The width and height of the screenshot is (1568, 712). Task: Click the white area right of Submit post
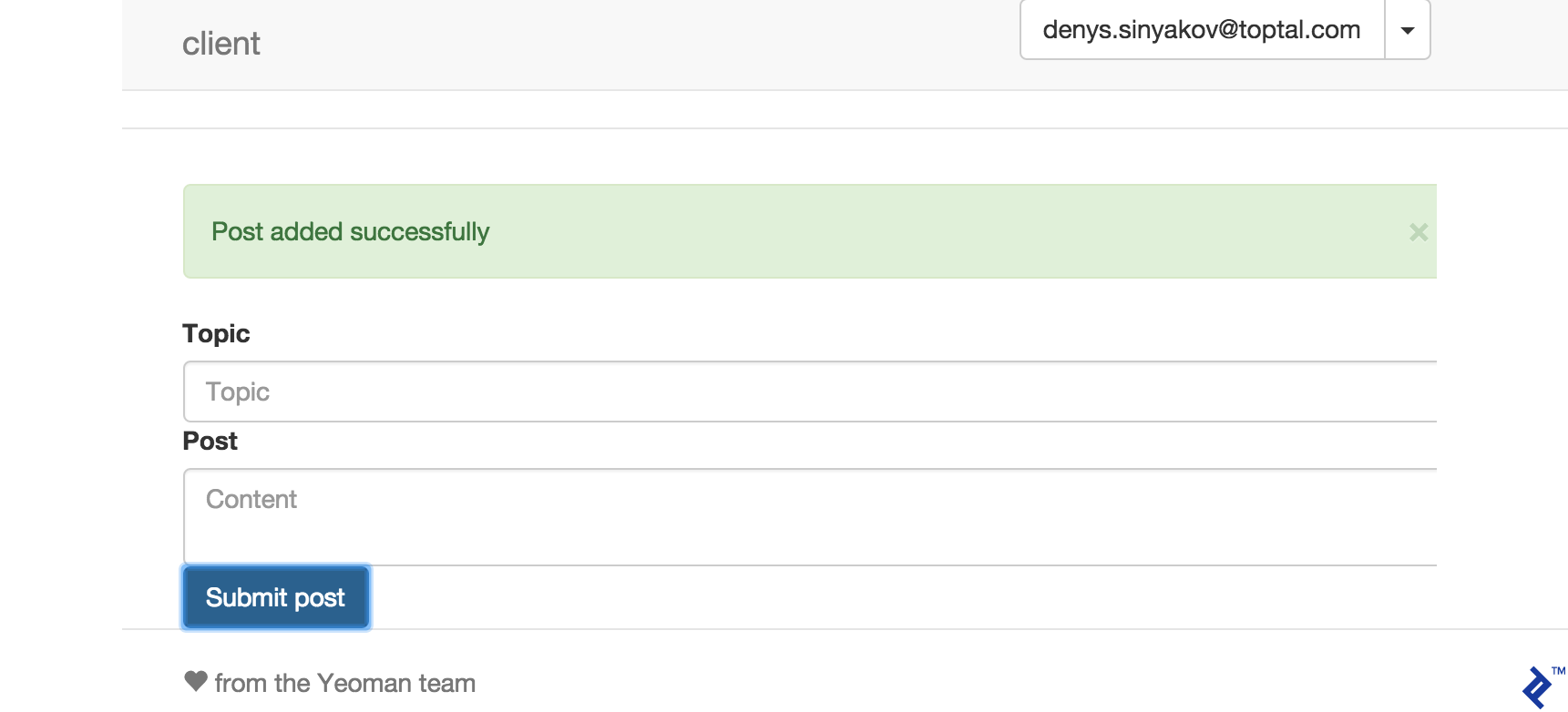coord(820,597)
